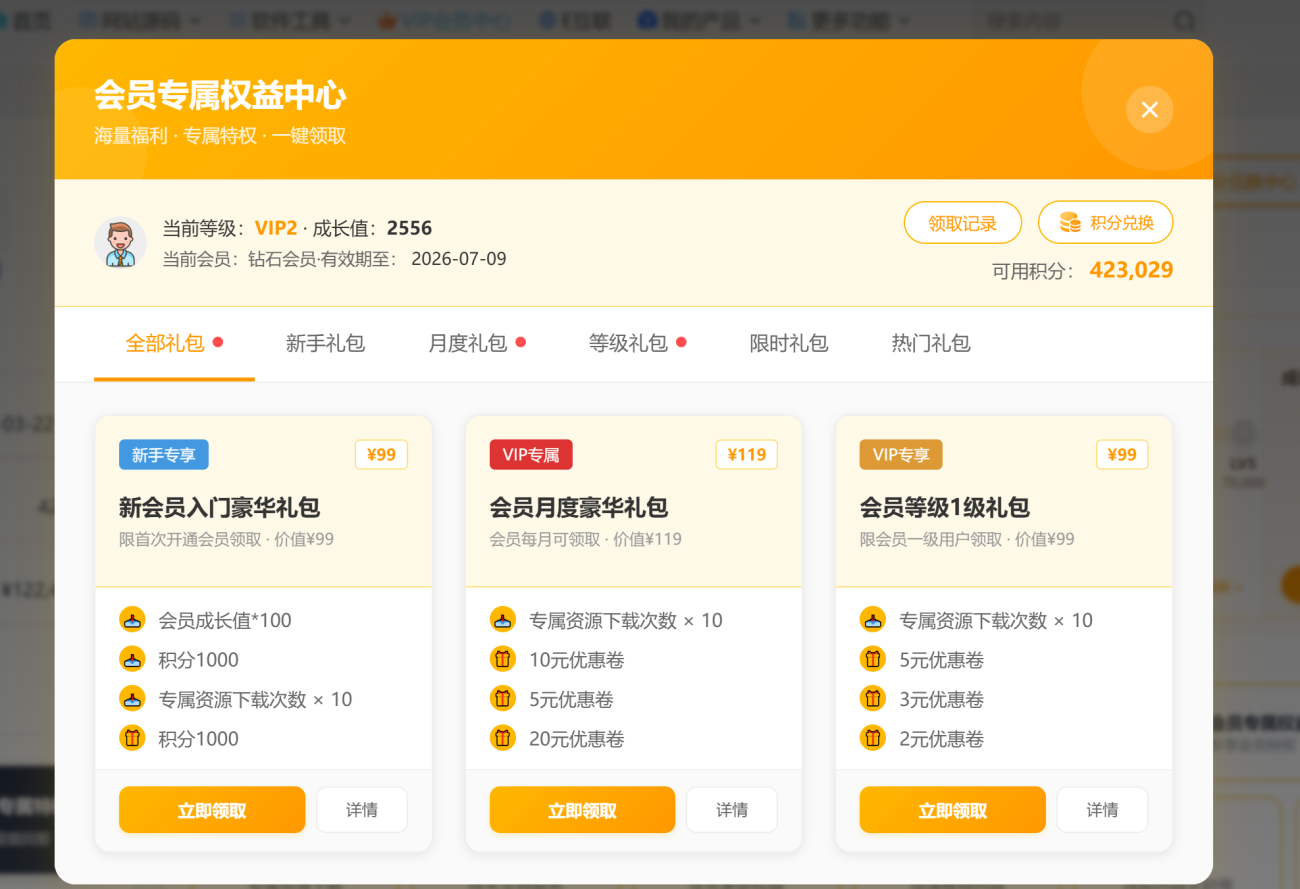Click the gift icon beside 20元优惠卷

tap(502, 738)
